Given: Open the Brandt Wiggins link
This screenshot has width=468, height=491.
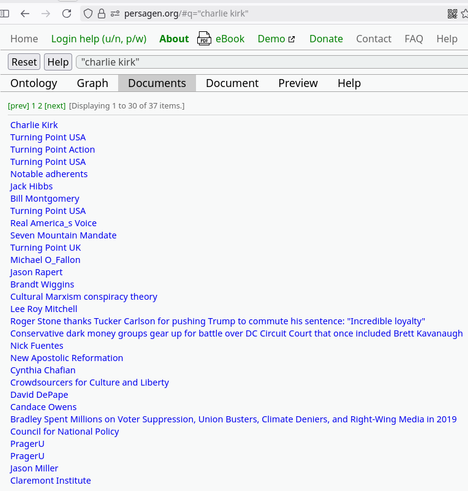Looking at the screenshot, I should [x=42, y=285].
